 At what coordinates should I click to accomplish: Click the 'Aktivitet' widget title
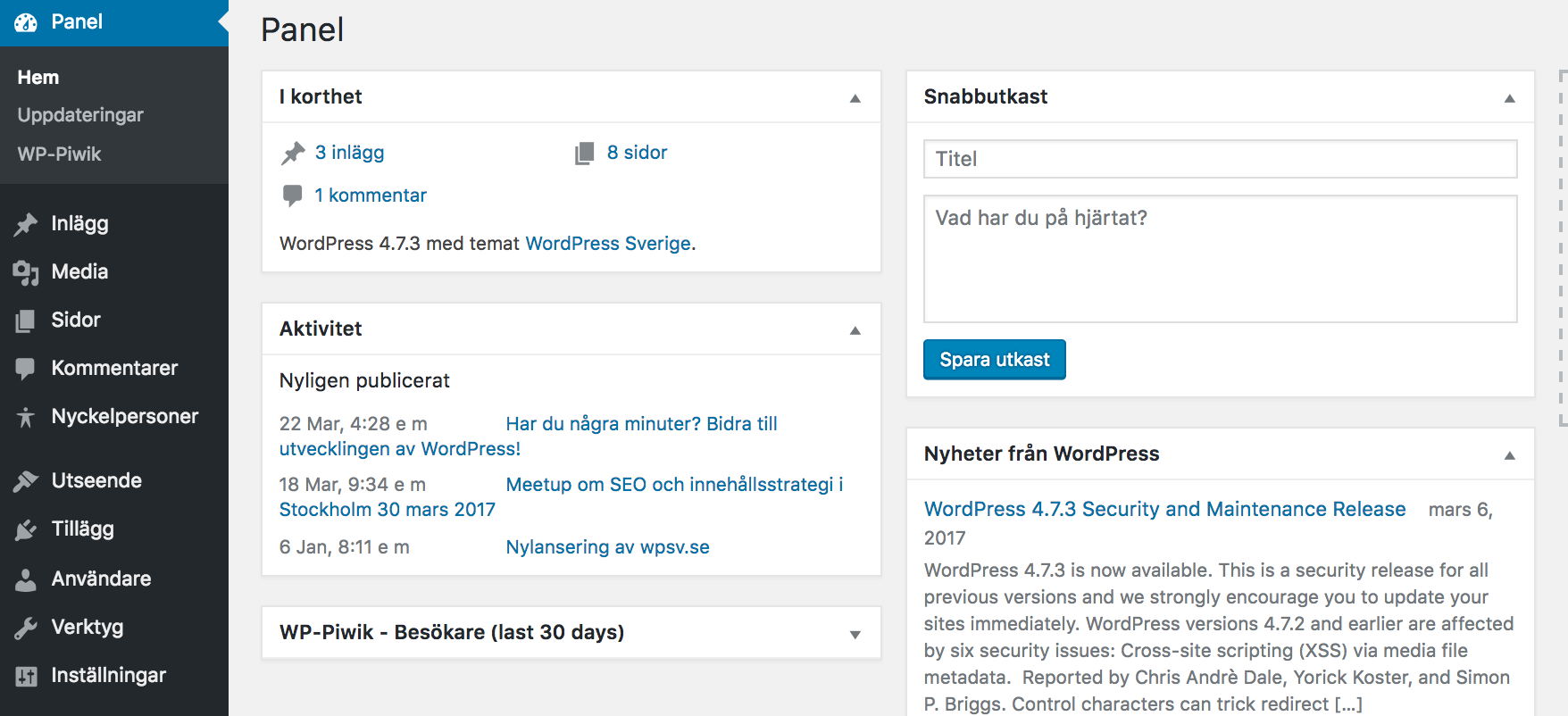click(x=321, y=329)
